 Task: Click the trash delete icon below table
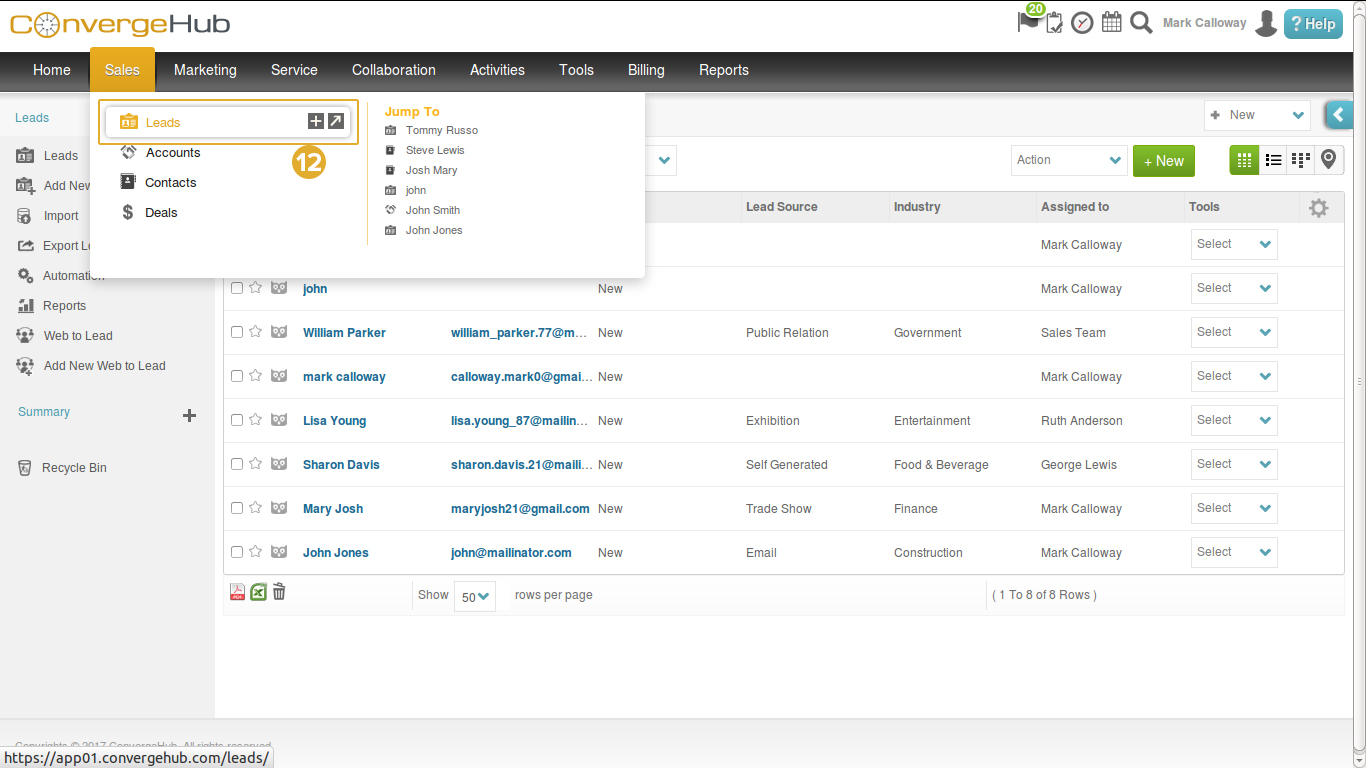point(279,592)
